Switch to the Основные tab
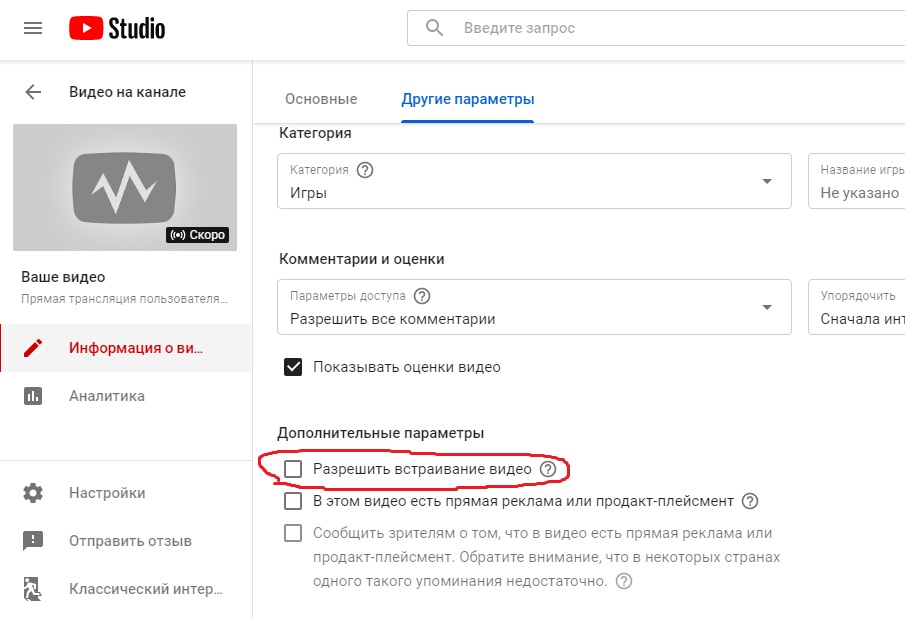This screenshot has height=619, width=905. coord(321,99)
